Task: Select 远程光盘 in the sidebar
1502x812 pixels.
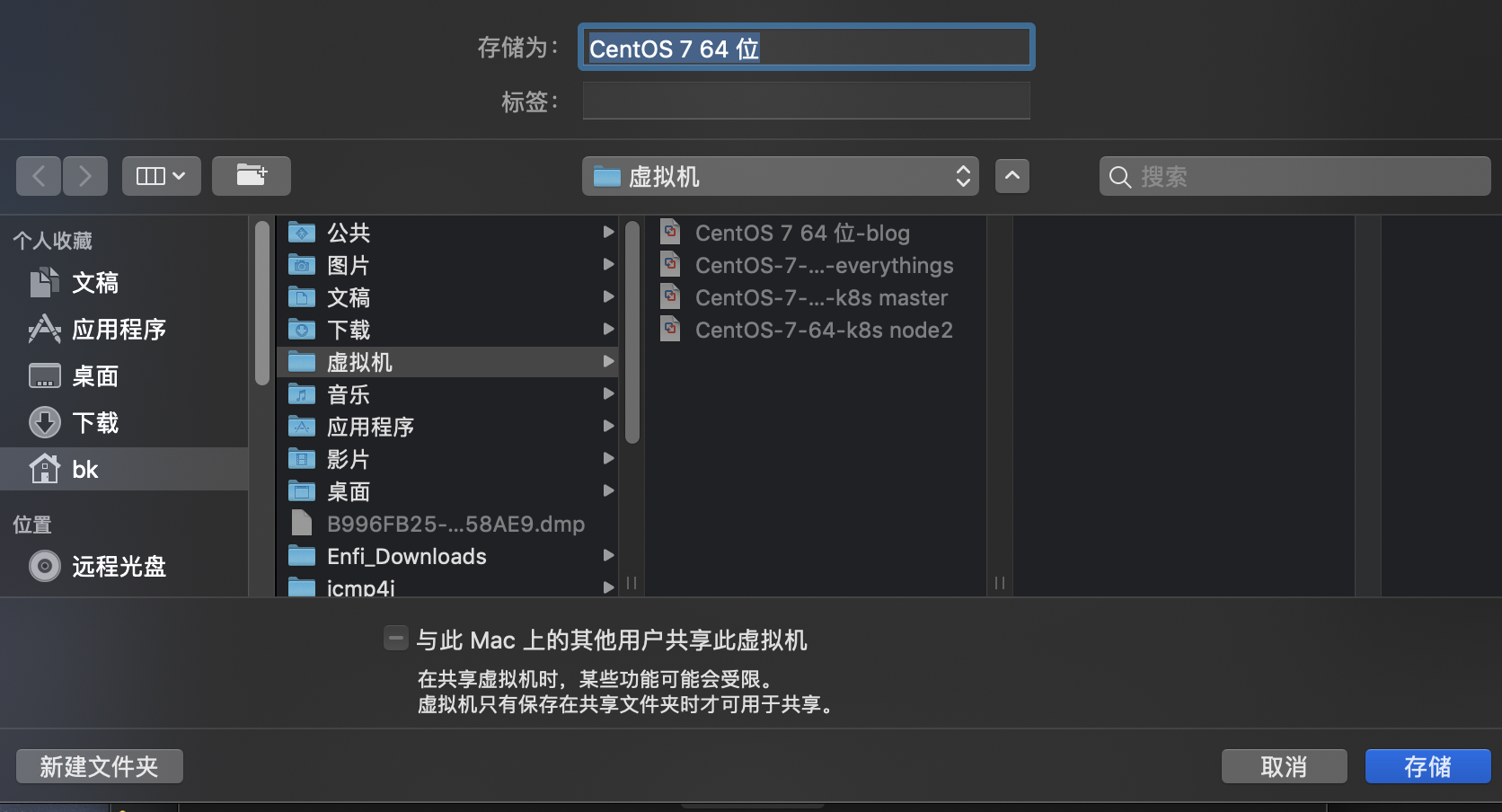Action: 124,567
